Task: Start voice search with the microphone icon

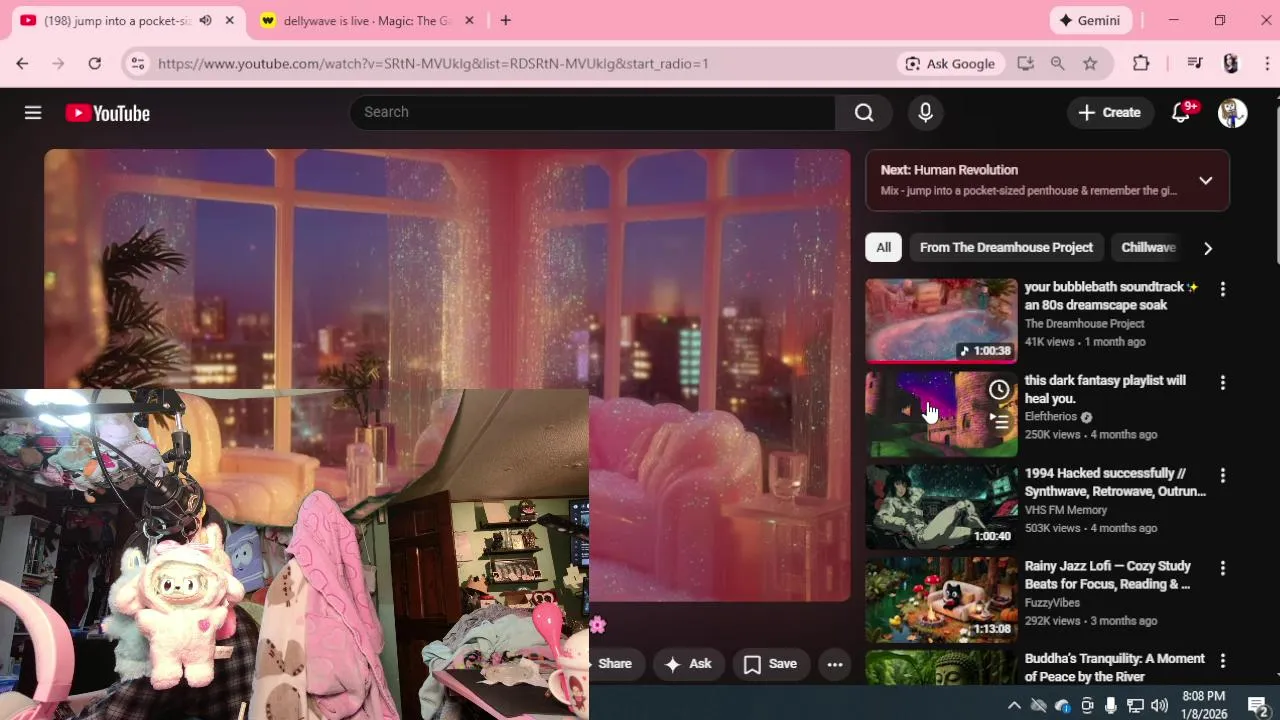Action: pos(925,113)
